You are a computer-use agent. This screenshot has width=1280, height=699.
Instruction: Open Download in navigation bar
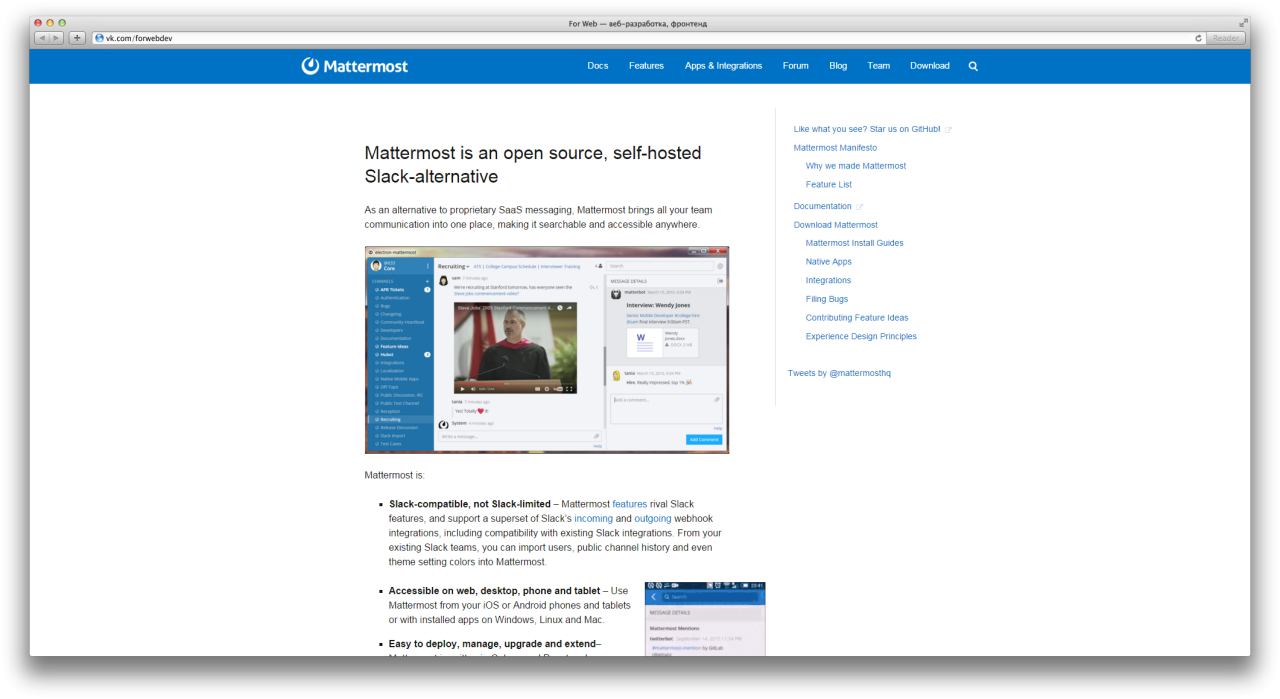[x=930, y=66]
